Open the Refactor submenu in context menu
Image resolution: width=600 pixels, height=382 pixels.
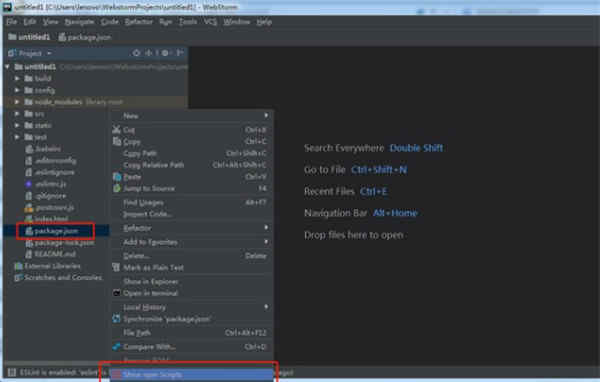coord(192,228)
